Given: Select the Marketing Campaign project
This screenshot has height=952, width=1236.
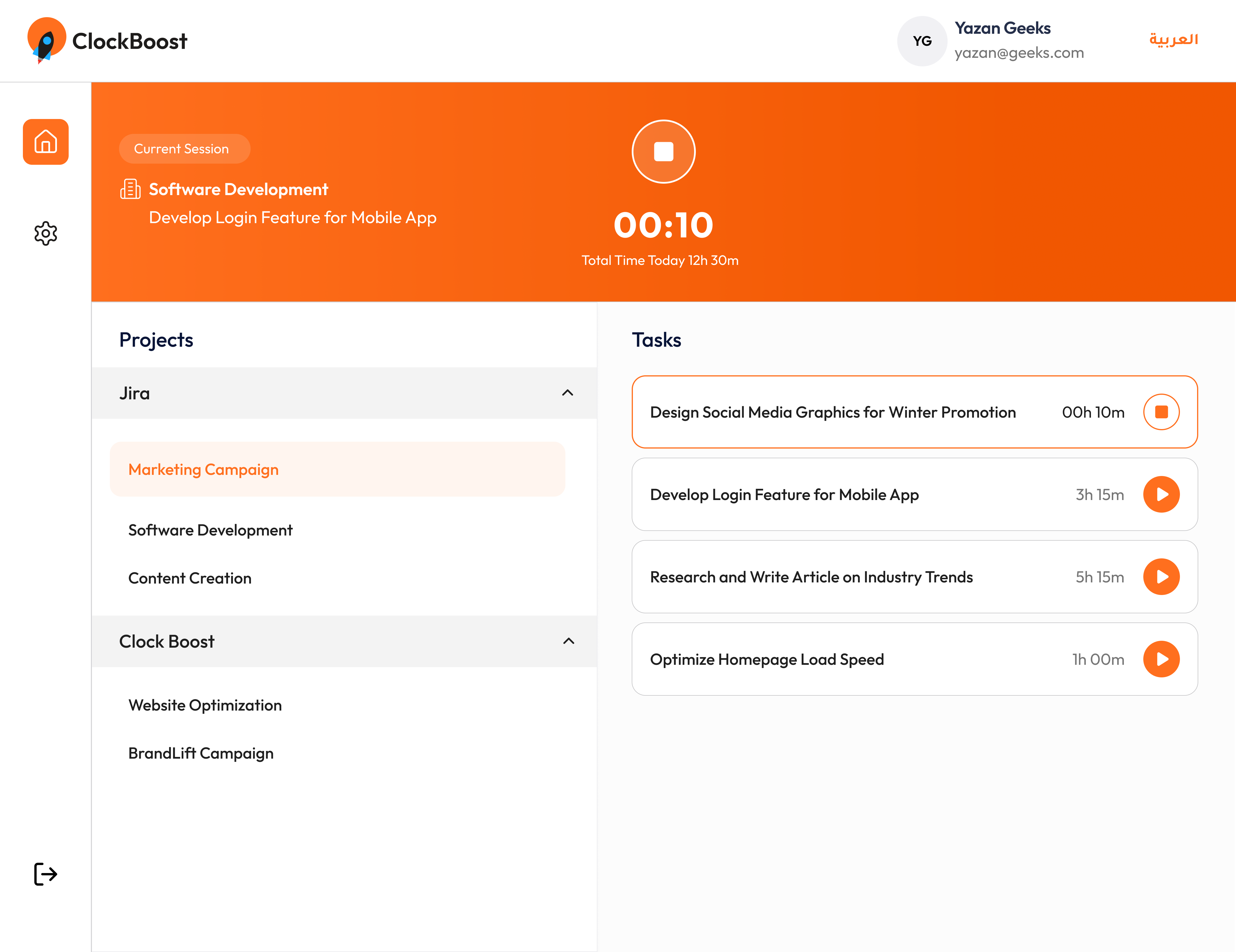Looking at the screenshot, I should pyautogui.click(x=203, y=469).
